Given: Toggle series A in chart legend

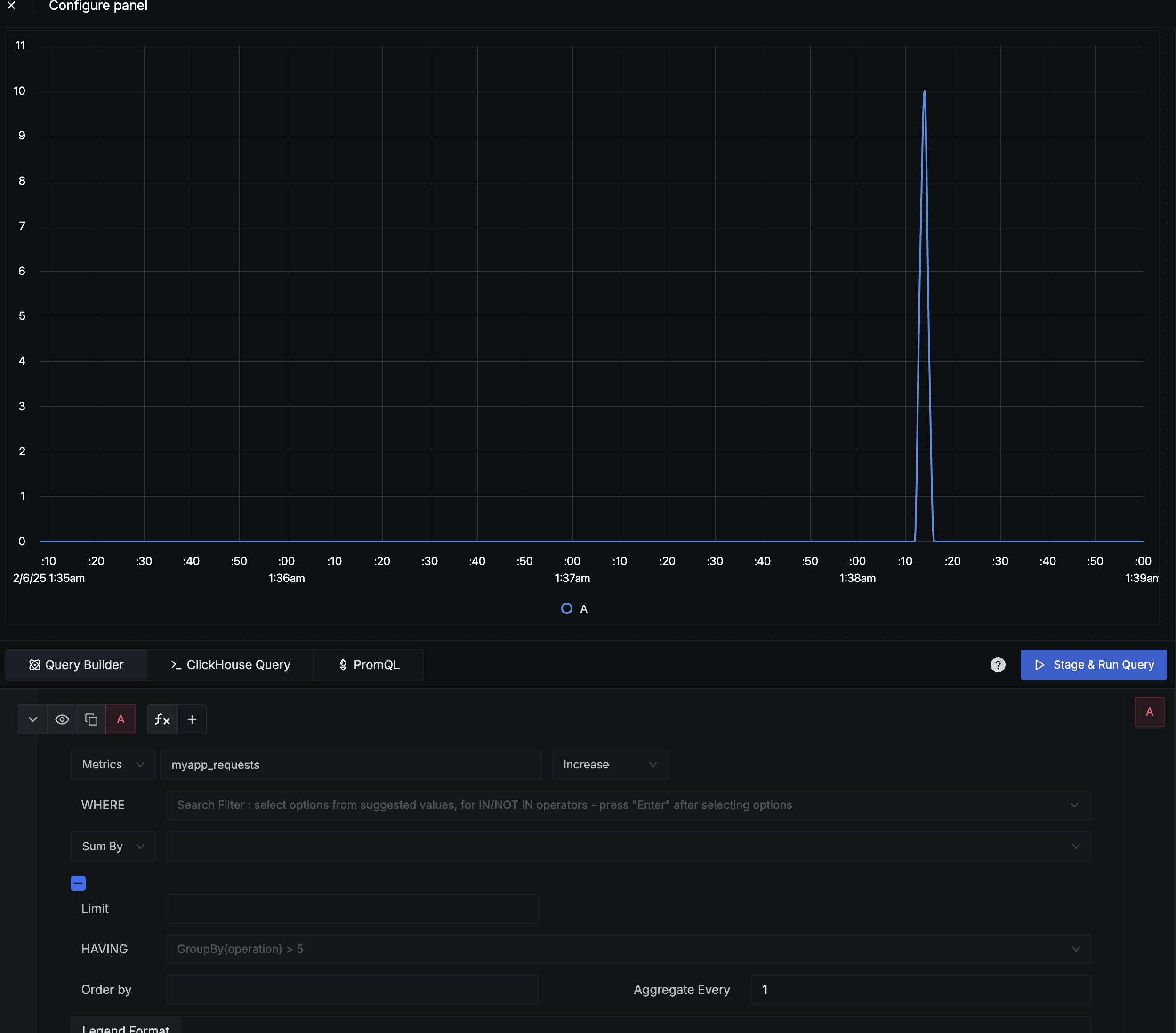Looking at the screenshot, I should pyautogui.click(x=574, y=609).
